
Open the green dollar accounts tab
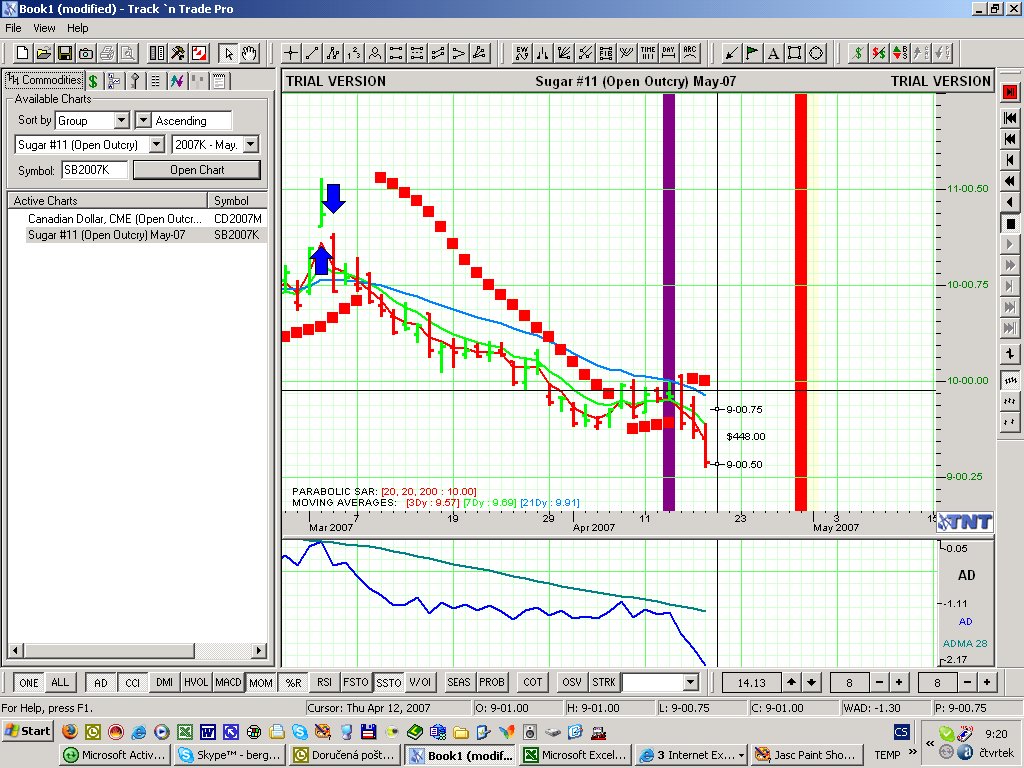(x=93, y=81)
